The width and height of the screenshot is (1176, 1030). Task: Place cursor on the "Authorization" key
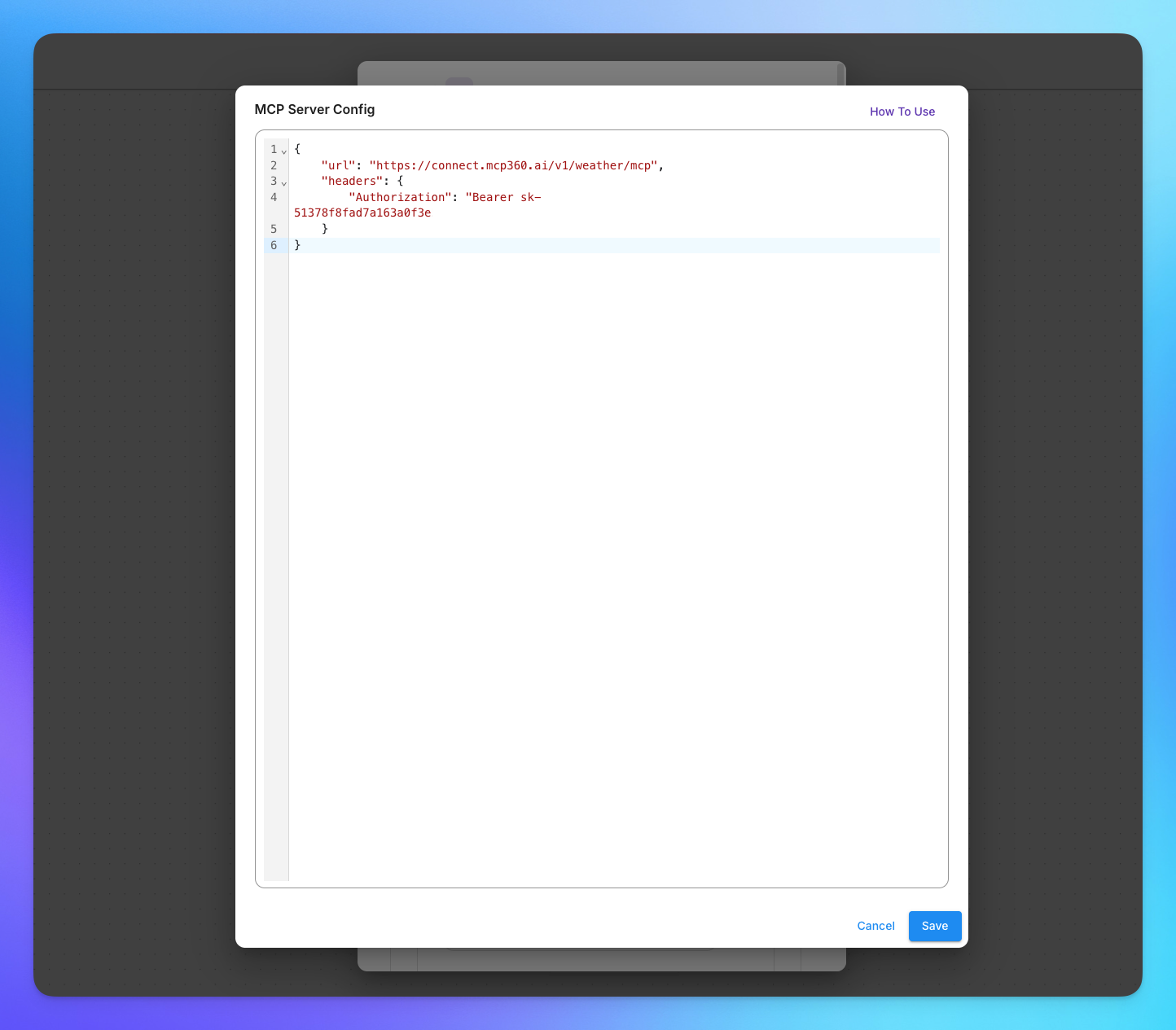click(399, 197)
